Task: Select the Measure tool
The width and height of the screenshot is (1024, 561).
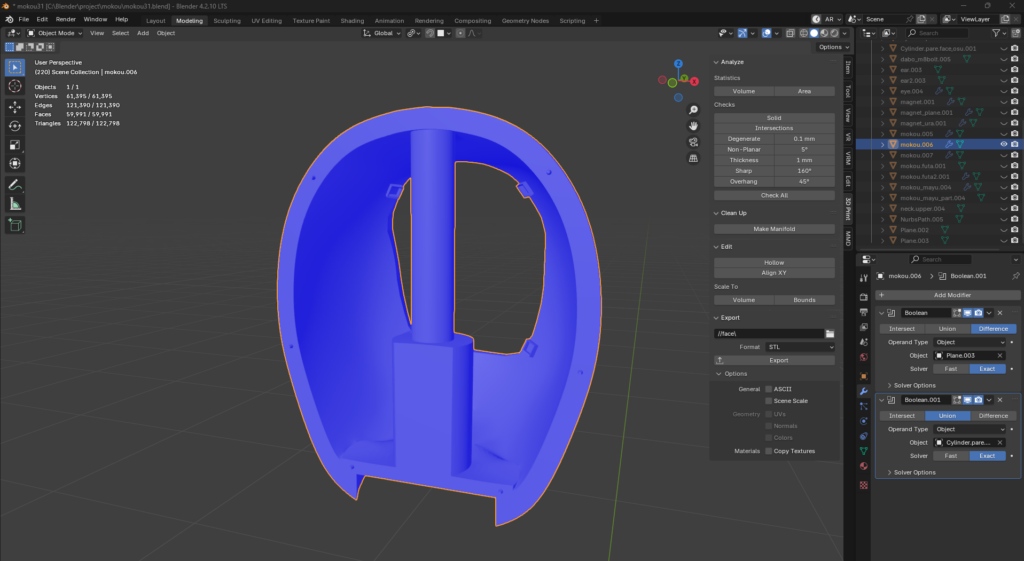Action: click(15, 204)
